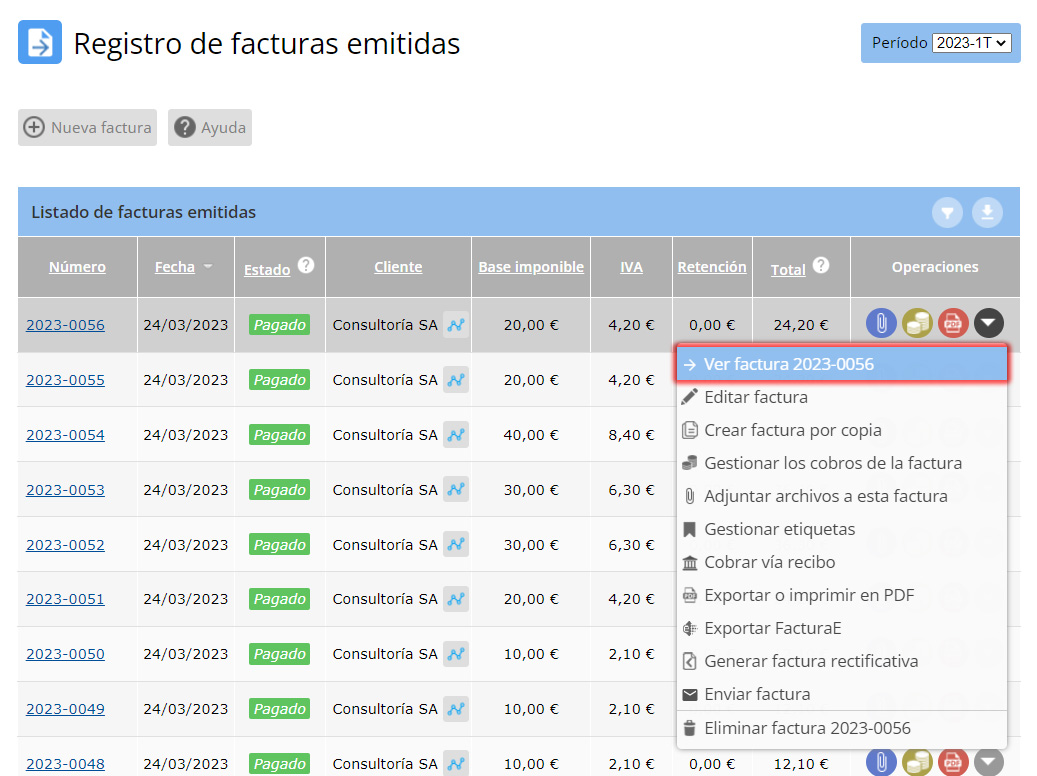Open invoice number link 2023-0053
The image size is (1037, 776).
click(x=65, y=490)
